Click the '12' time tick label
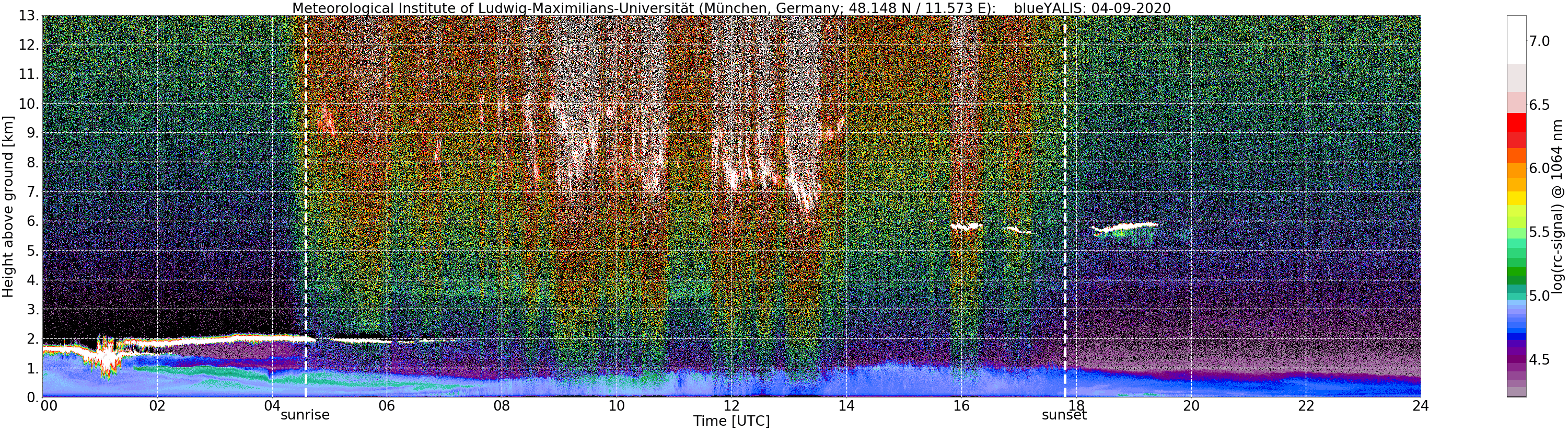 [x=731, y=405]
